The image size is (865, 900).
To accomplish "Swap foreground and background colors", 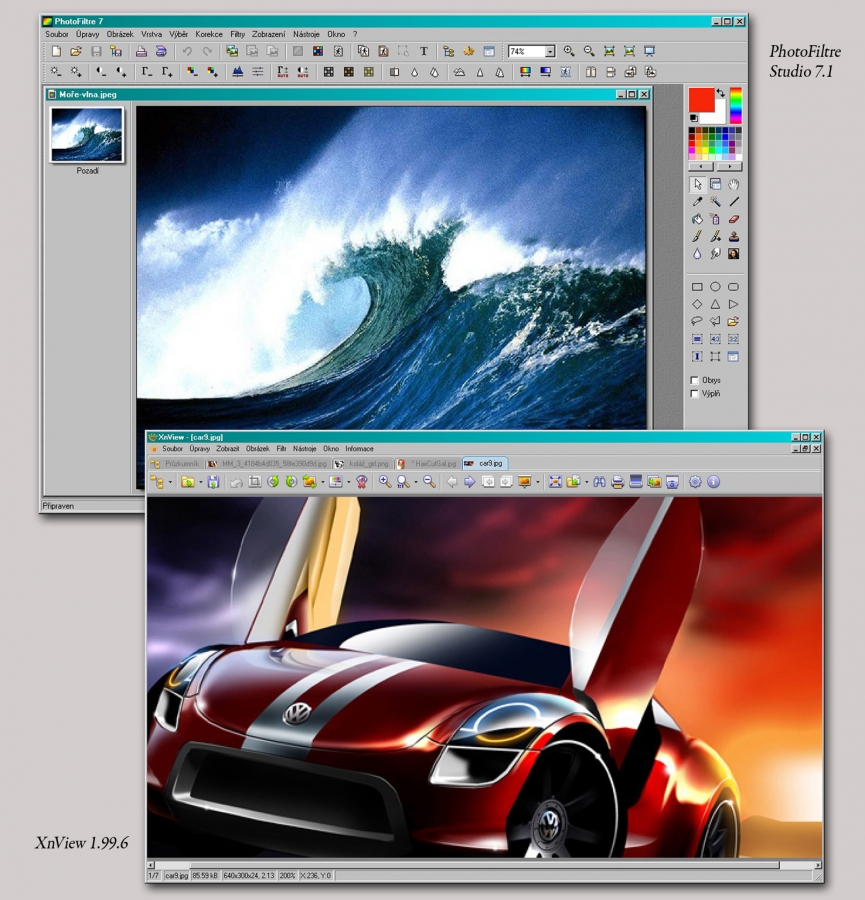I will click(x=720, y=92).
